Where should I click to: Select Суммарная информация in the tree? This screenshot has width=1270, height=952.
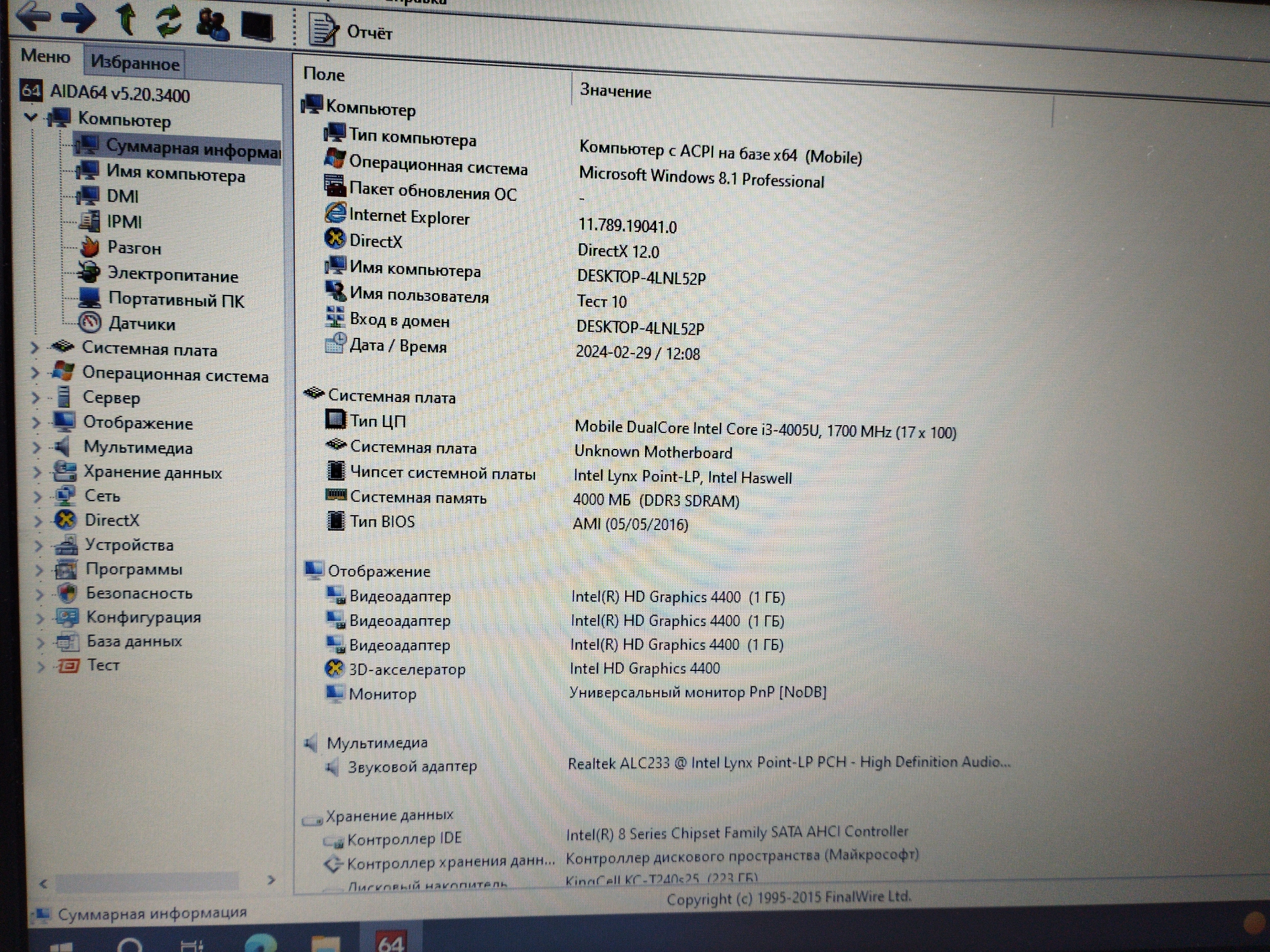(179, 147)
